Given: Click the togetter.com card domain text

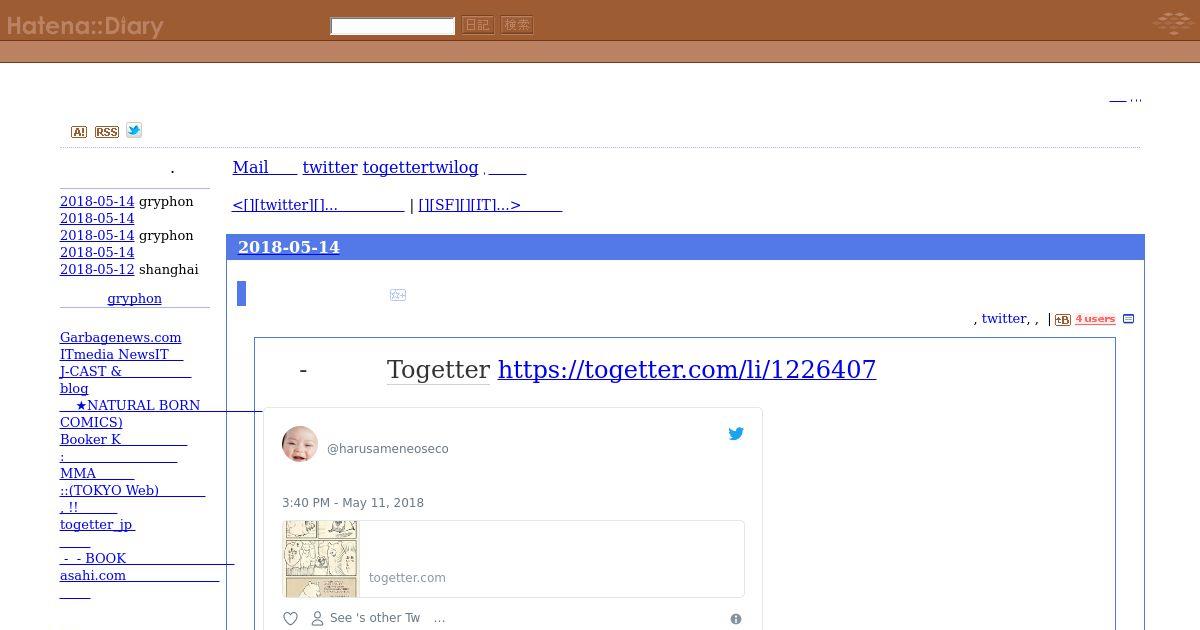Looking at the screenshot, I should tap(407, 578).
